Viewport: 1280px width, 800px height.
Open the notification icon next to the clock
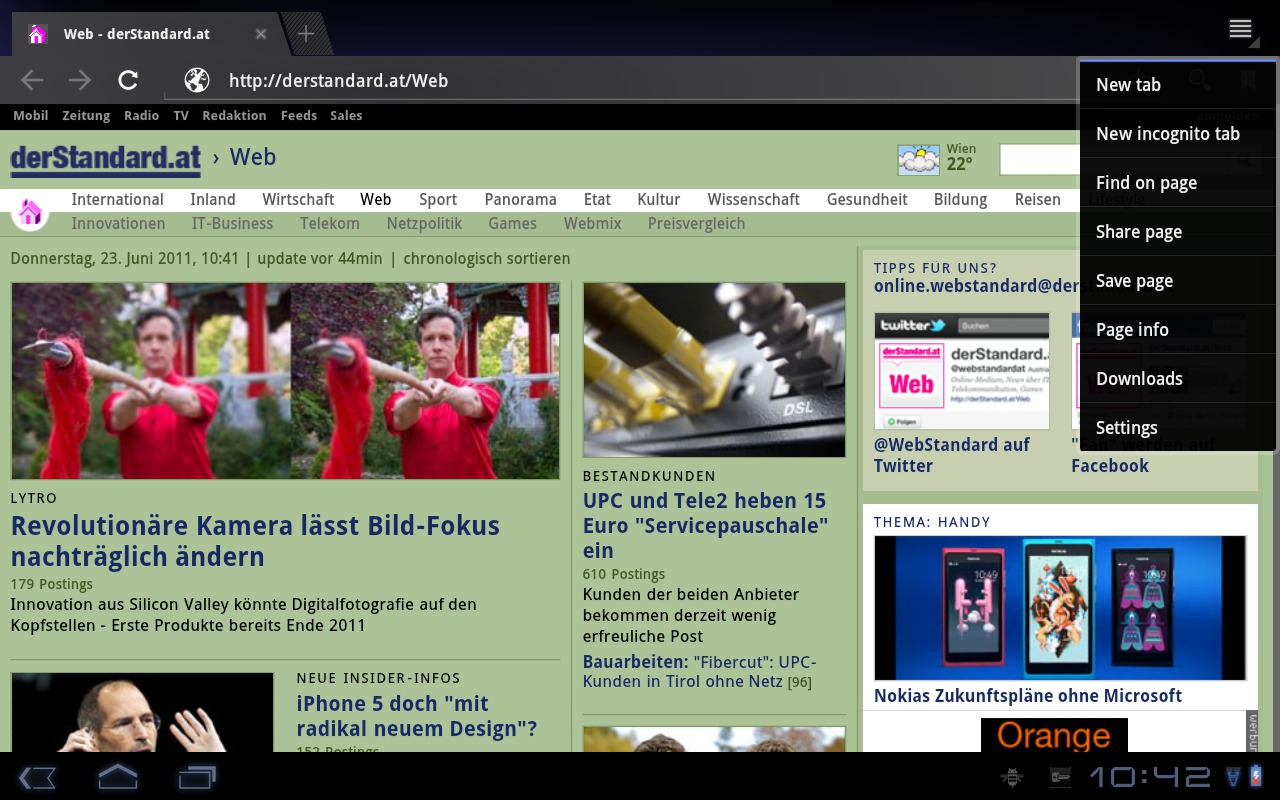point(1060,777)
